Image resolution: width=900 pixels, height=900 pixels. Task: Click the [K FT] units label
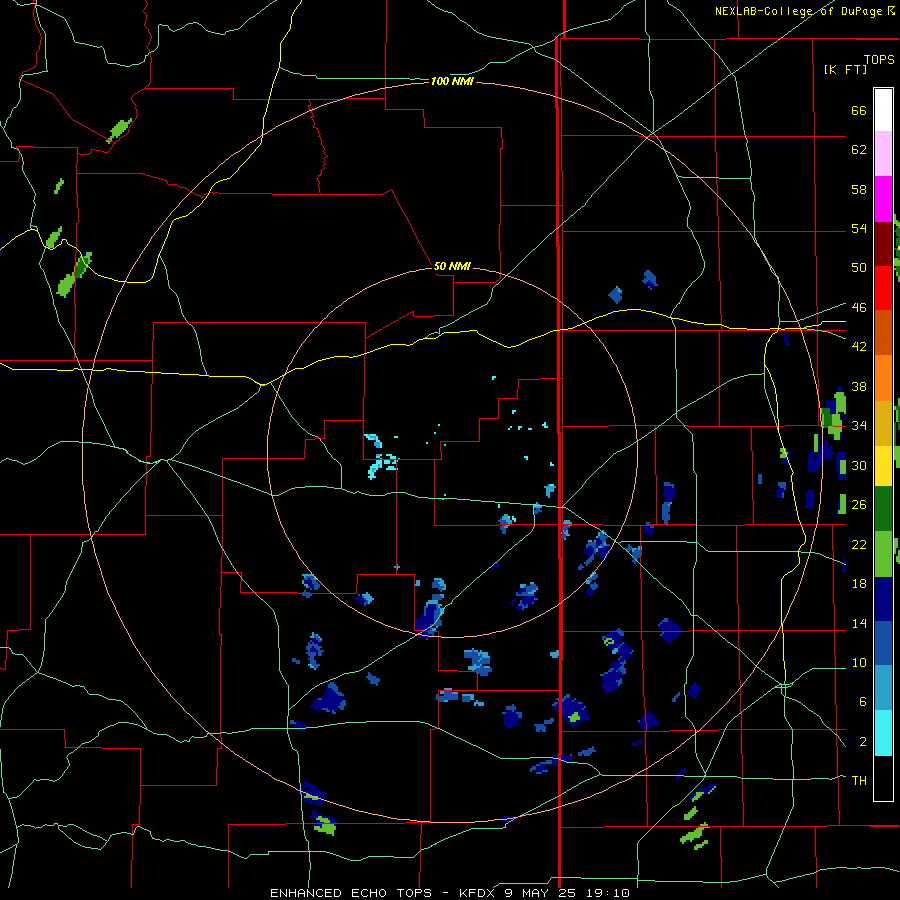845,69
